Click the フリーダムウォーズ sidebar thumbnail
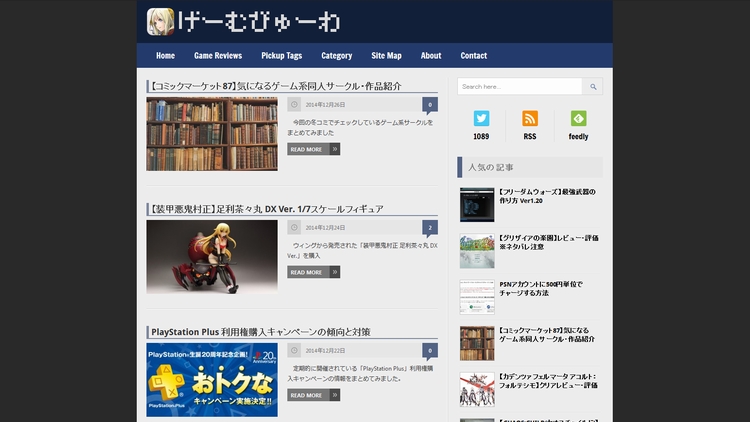Image resolution: width=750 pixels, height=422 pixels. tap(477, 205)
